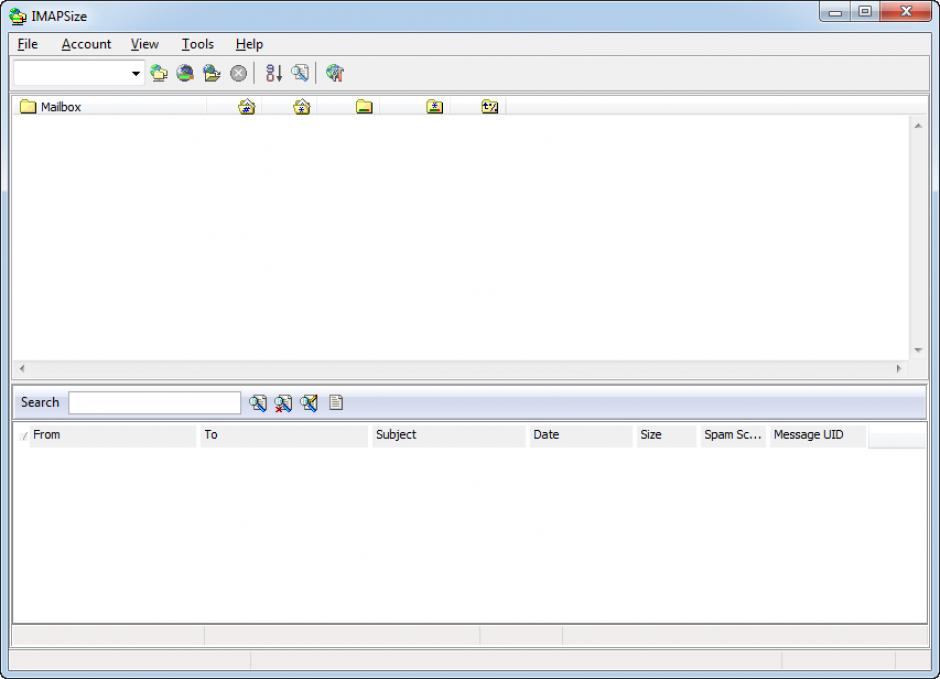
Task: Open the View menu
Action: click(x=144, y=44)
